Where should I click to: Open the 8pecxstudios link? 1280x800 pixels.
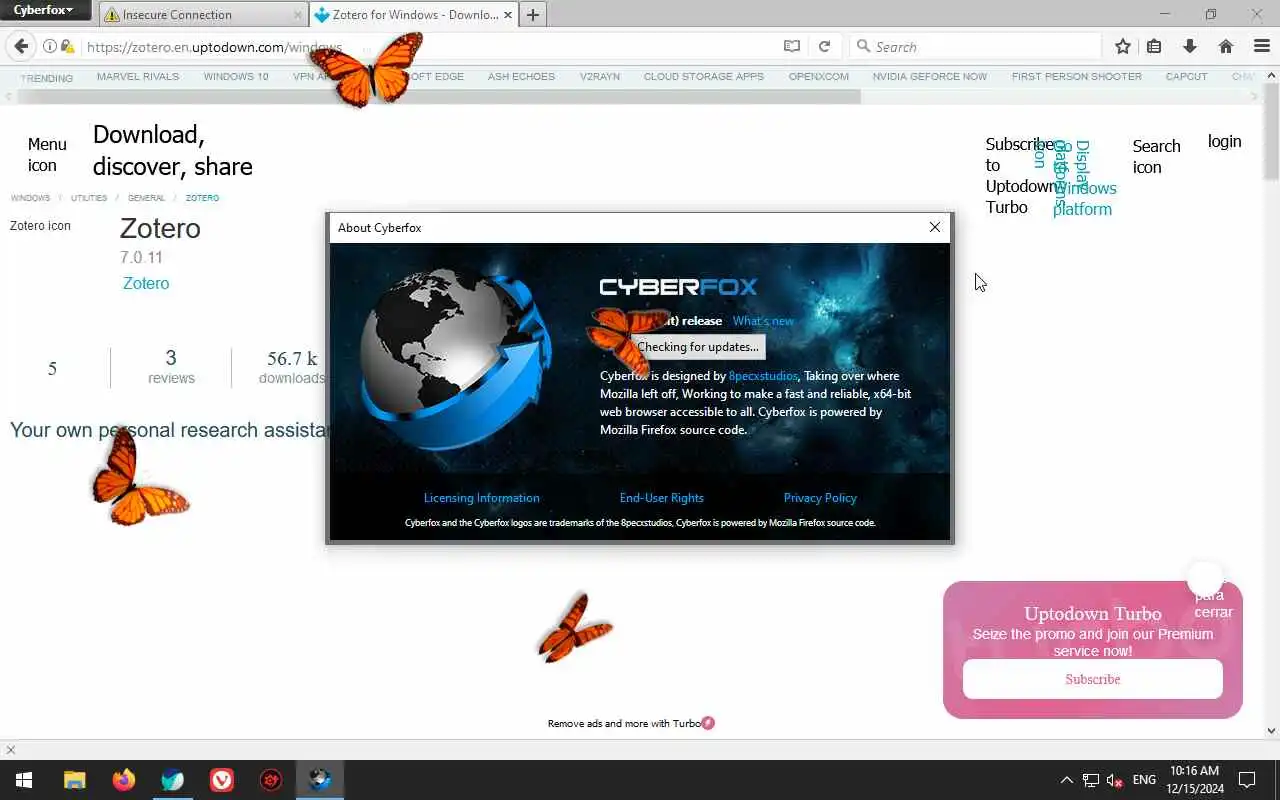click(x=763, y=376)
